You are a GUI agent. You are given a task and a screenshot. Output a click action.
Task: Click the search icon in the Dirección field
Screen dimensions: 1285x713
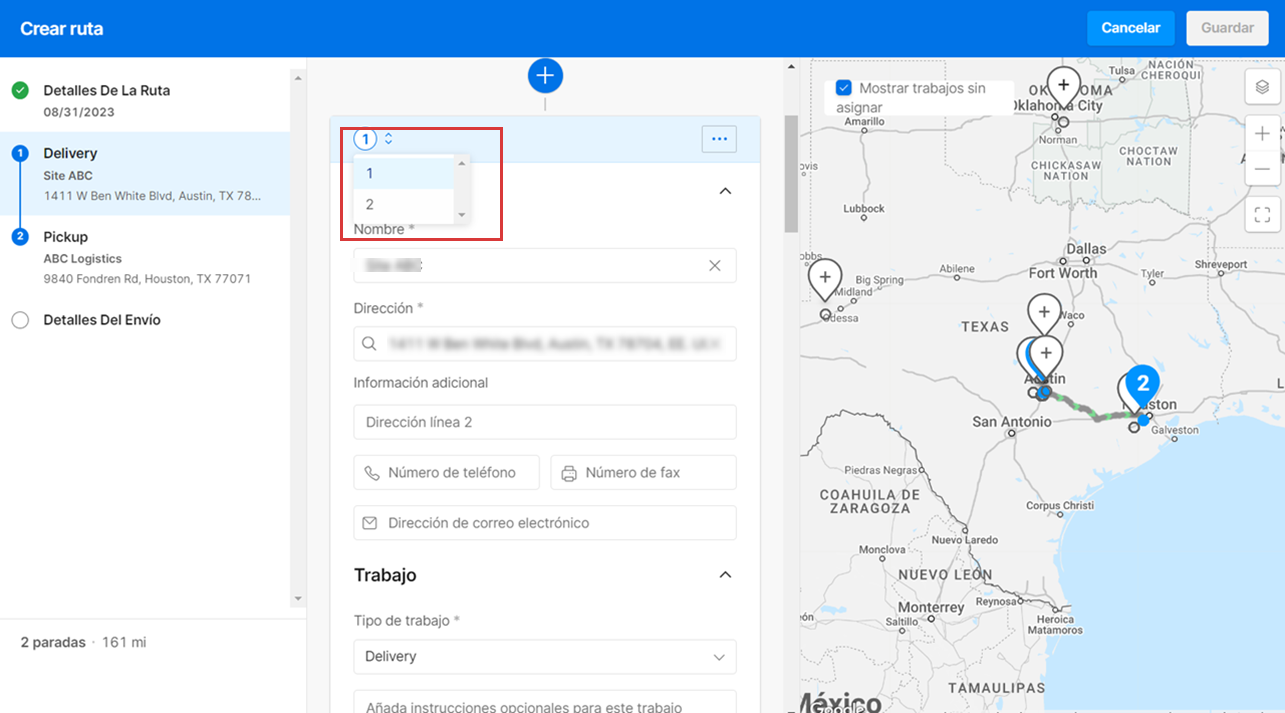(369, 344)
